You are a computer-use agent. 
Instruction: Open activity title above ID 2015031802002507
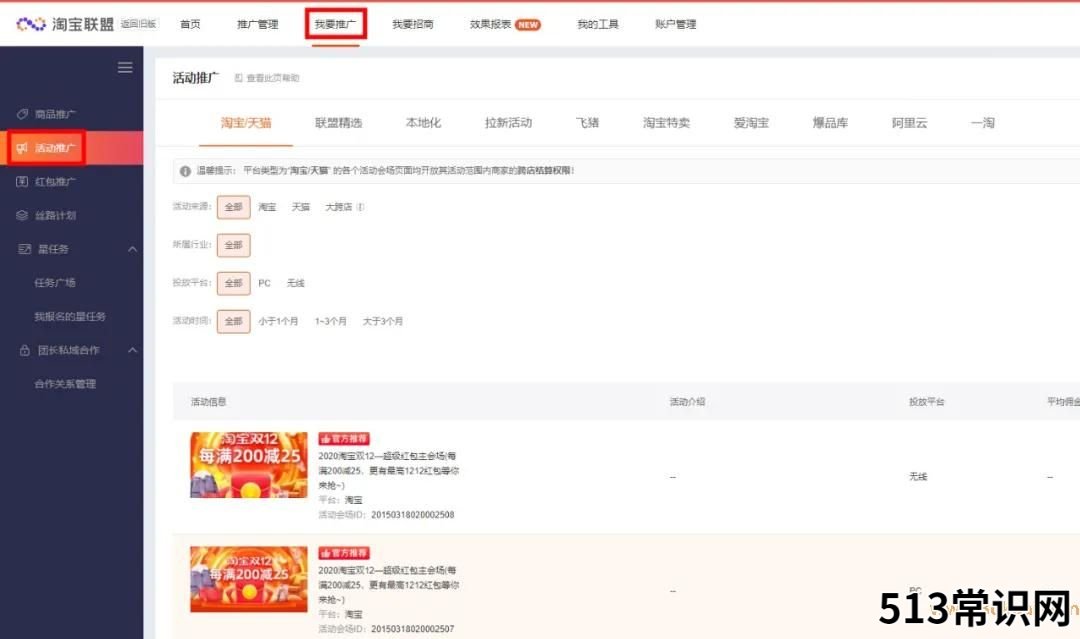click(x=388, y=585)
